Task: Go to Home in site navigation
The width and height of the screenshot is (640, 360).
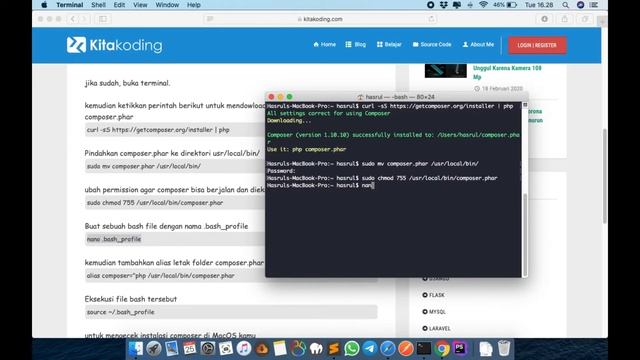Action: coord(324,44)
